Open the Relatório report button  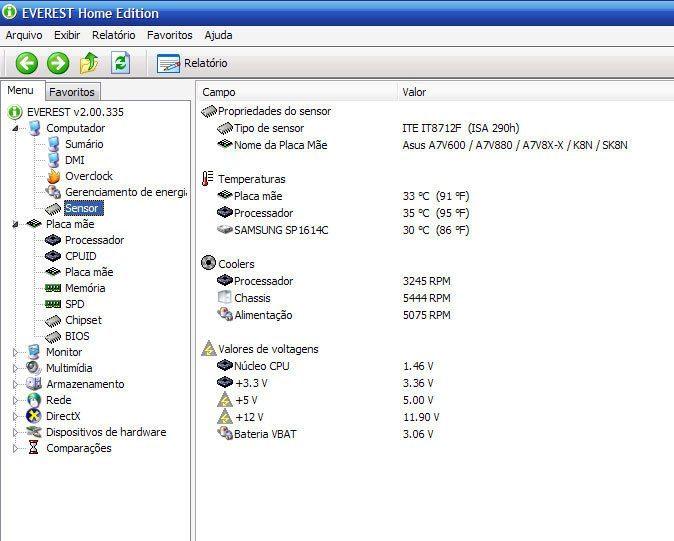(193, 63)
